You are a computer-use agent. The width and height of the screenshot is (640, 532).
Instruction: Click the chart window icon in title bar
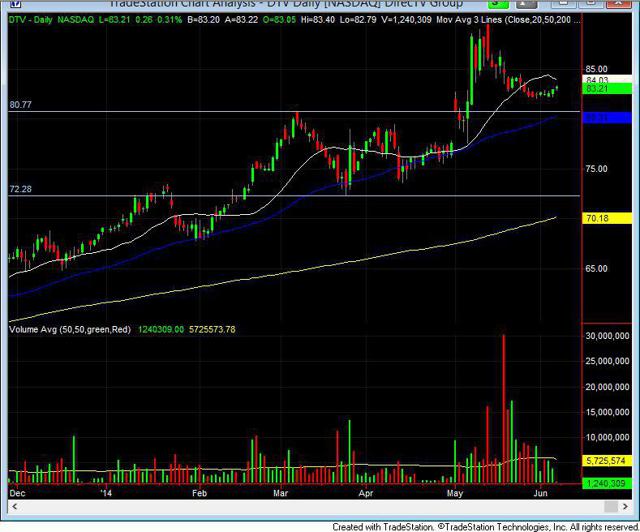pos(16,4)
